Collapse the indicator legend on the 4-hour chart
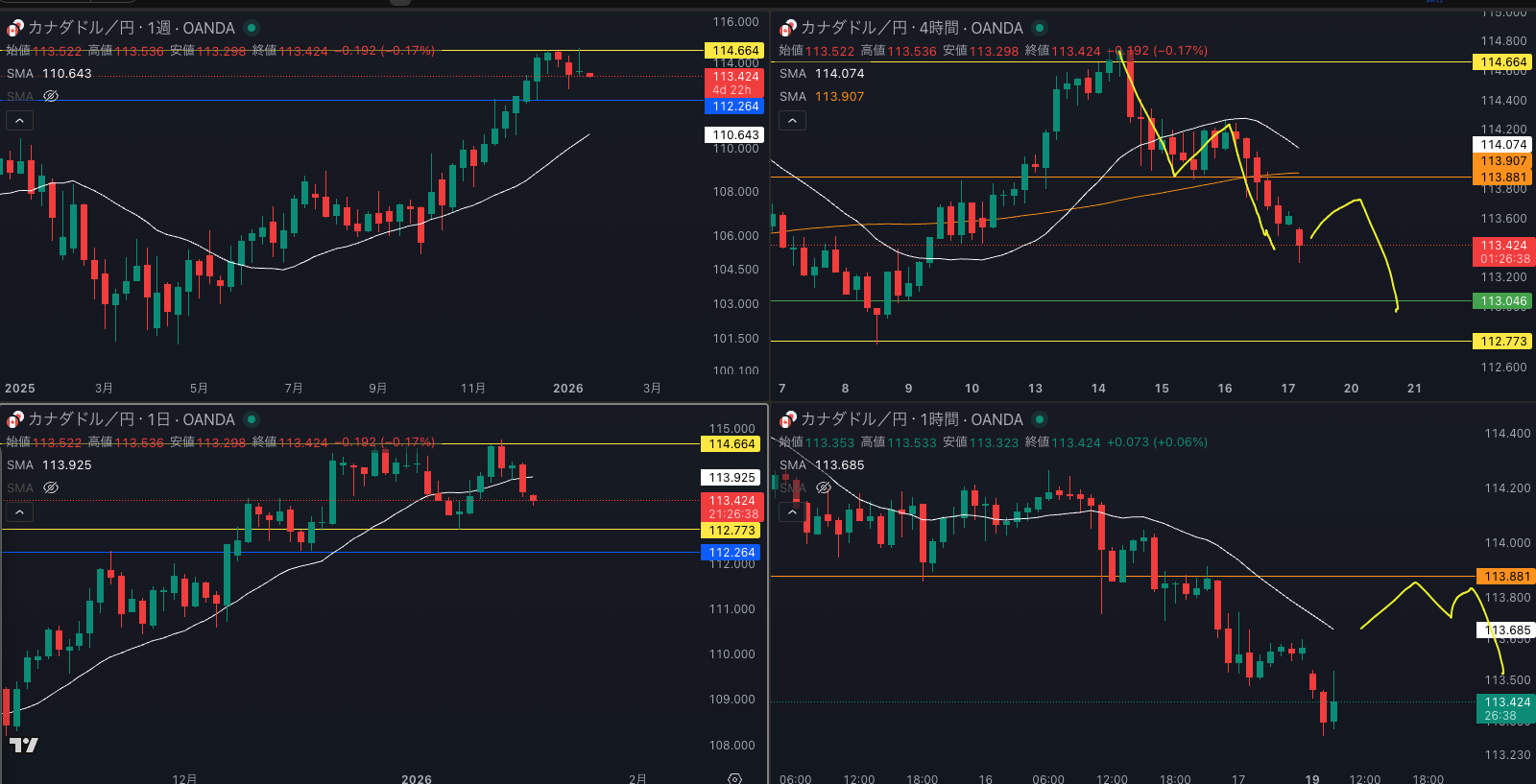The width and height of the screenshot is (1536, 784). point(792,121)
